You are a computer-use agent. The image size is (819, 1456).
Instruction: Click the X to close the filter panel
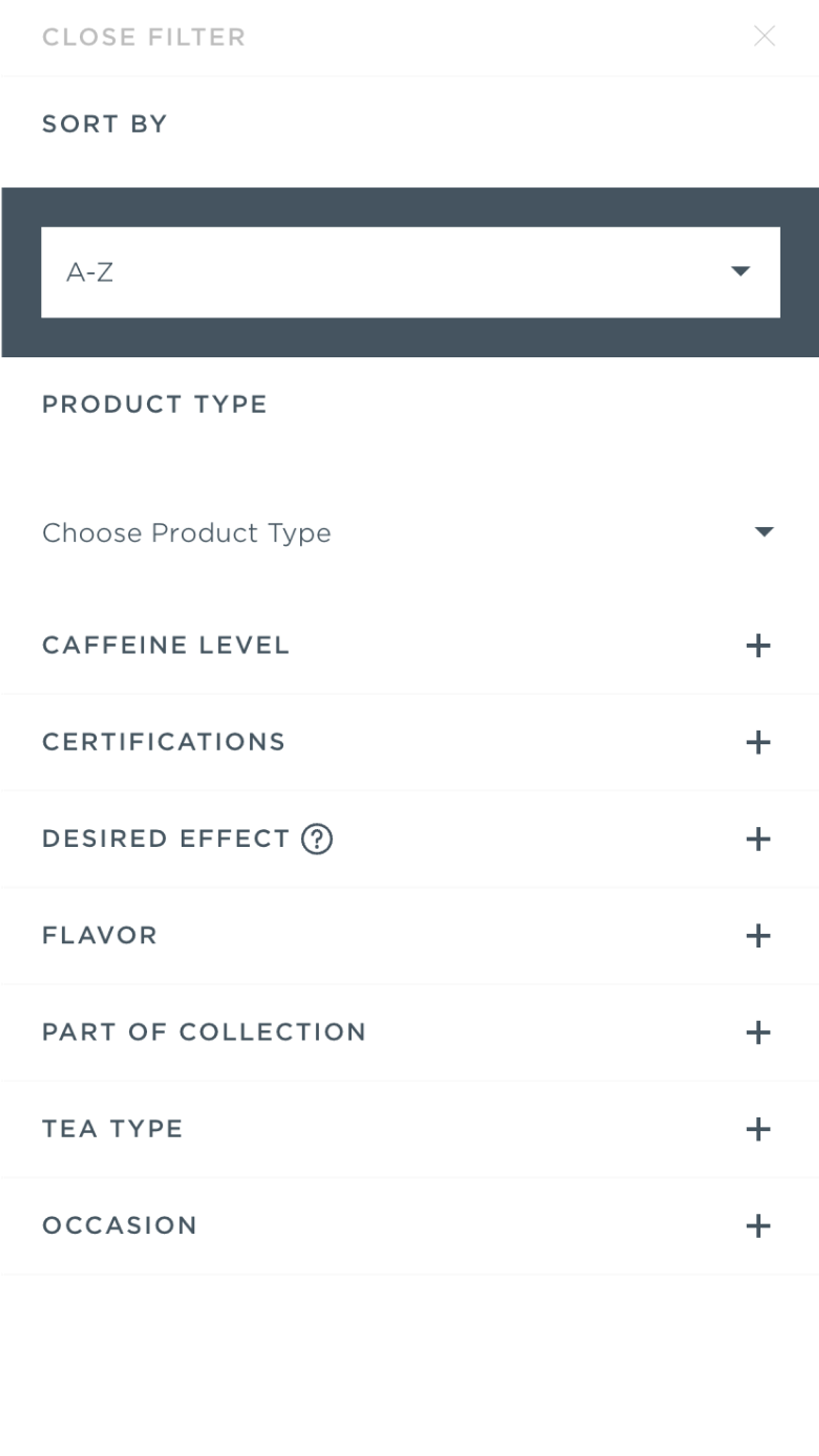point(765,36)
